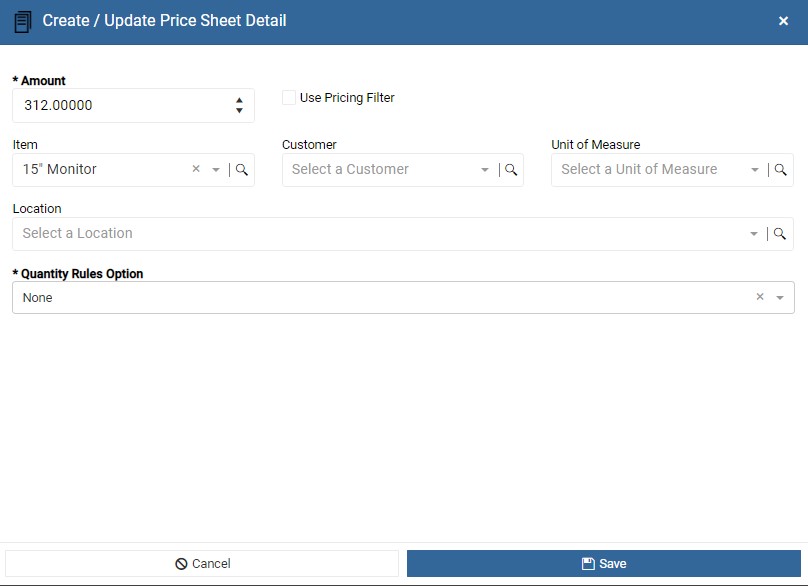Viewport: 808px width, 586px height.
Task: Open the Unit of Measure dropdown
Action: pyautogui.click(x=754, y=170)
